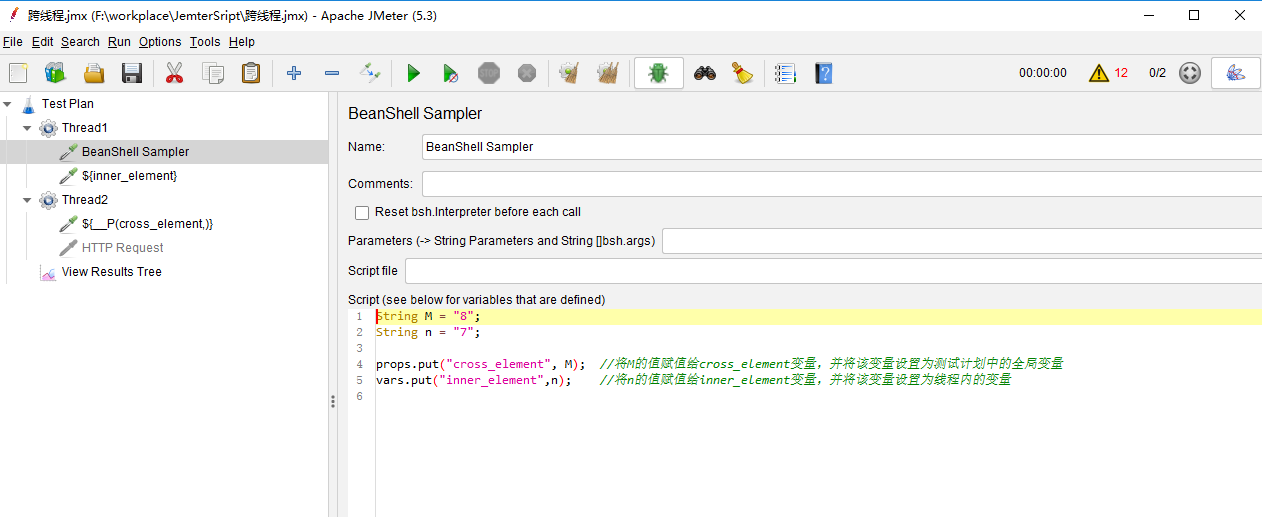Image resolution: width=1262 pixels, height=517 pixels.
Task: Click the Stop test icon
Action: coord(489,73)
